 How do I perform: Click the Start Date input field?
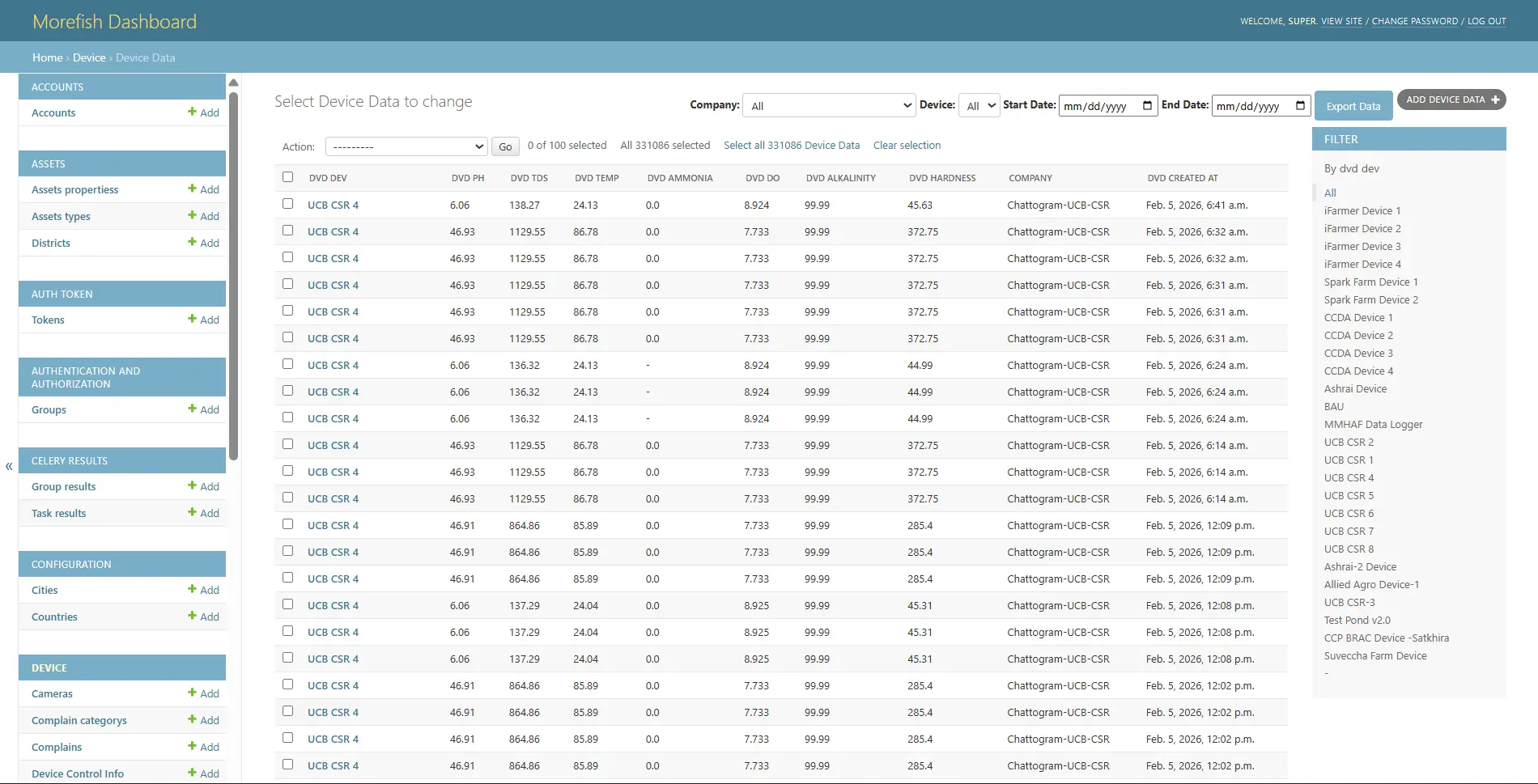point(1108,105)
